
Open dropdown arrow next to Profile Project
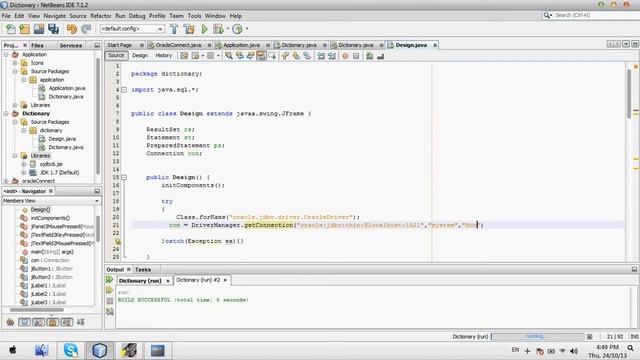click(x=247, y=29)
